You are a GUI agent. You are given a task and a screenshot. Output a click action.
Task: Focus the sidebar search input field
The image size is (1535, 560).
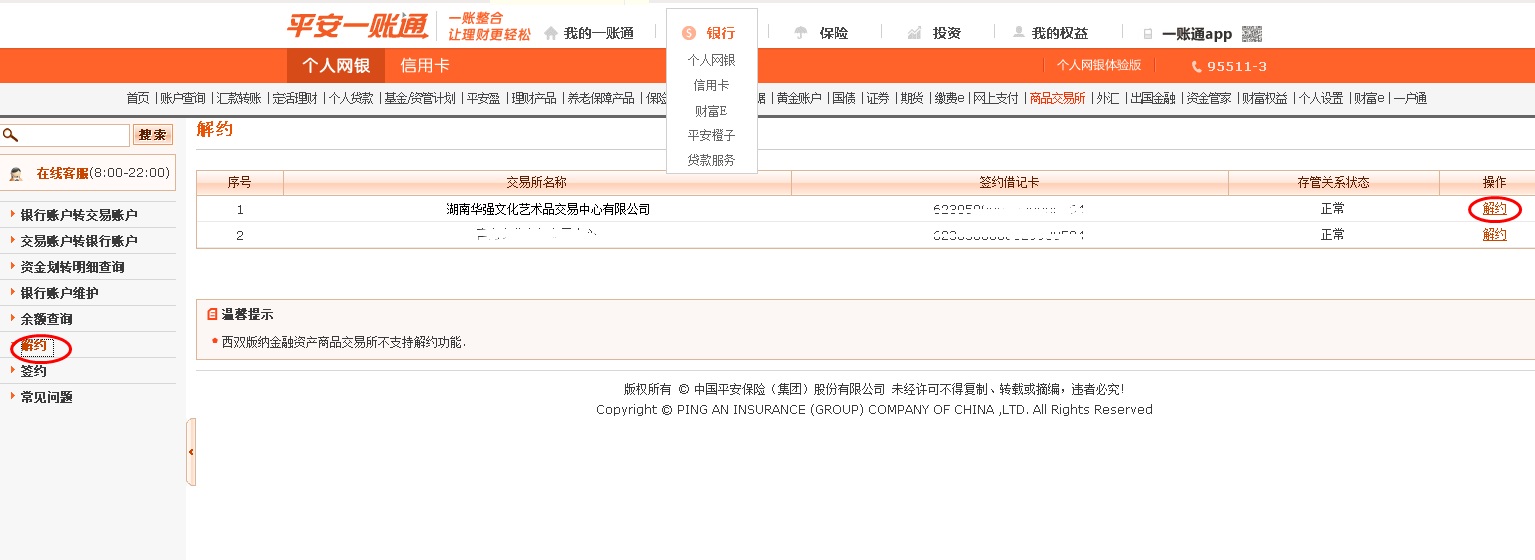(x=66, y=135)
